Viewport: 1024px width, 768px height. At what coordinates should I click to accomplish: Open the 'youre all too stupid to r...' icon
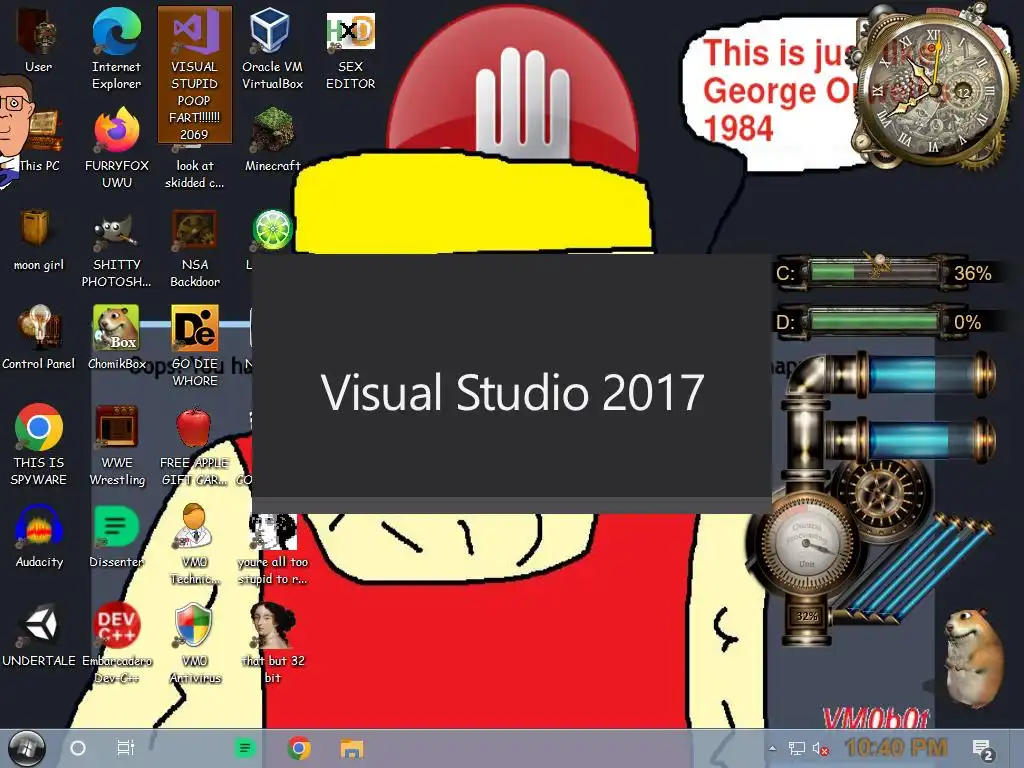[x=273, y=550]
